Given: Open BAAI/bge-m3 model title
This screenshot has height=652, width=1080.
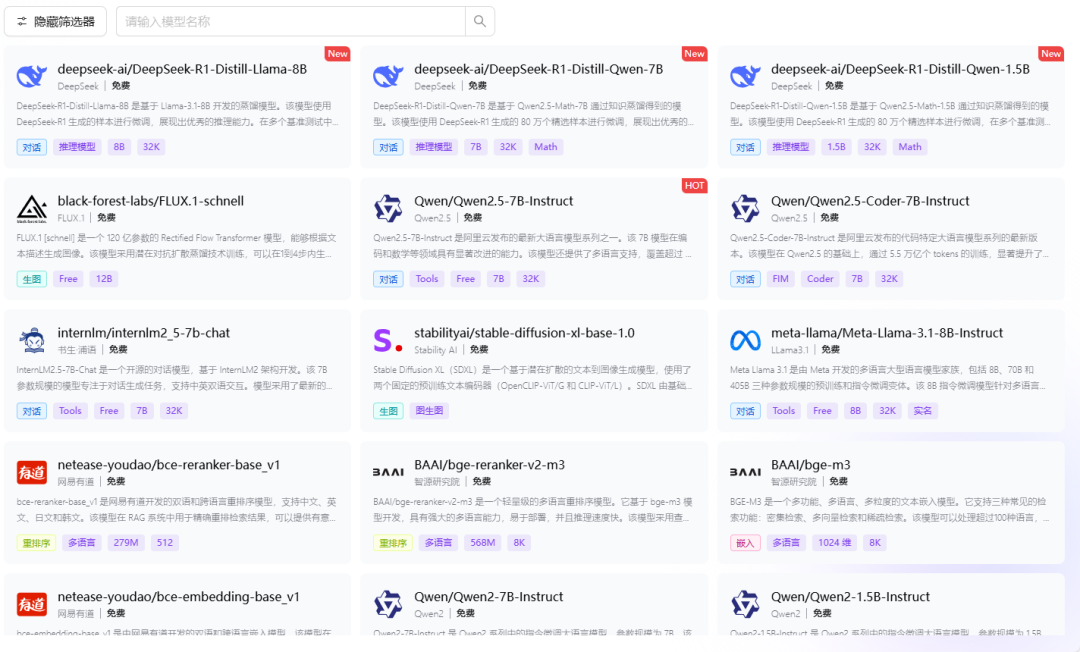Looking at the screenshot, I should (x=811, y=465).
